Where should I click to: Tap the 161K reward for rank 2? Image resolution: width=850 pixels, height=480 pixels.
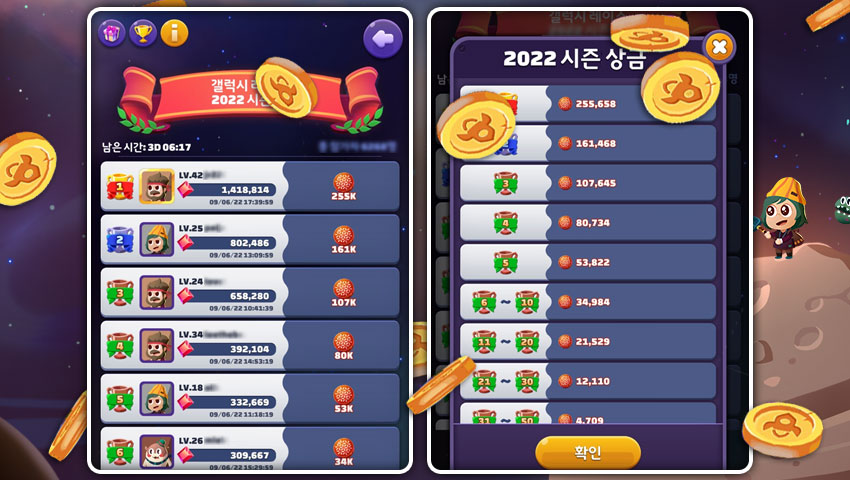click(x=343, y=240)
